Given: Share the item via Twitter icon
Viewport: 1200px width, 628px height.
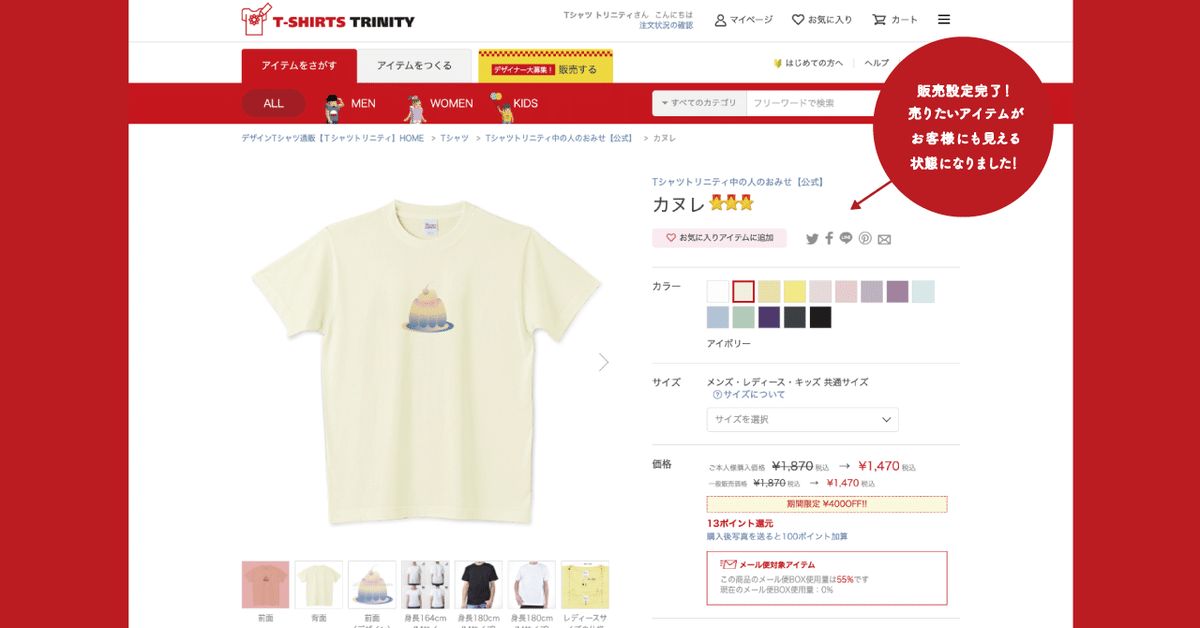Looking at the screenshot, I should [x=812, y=239].
